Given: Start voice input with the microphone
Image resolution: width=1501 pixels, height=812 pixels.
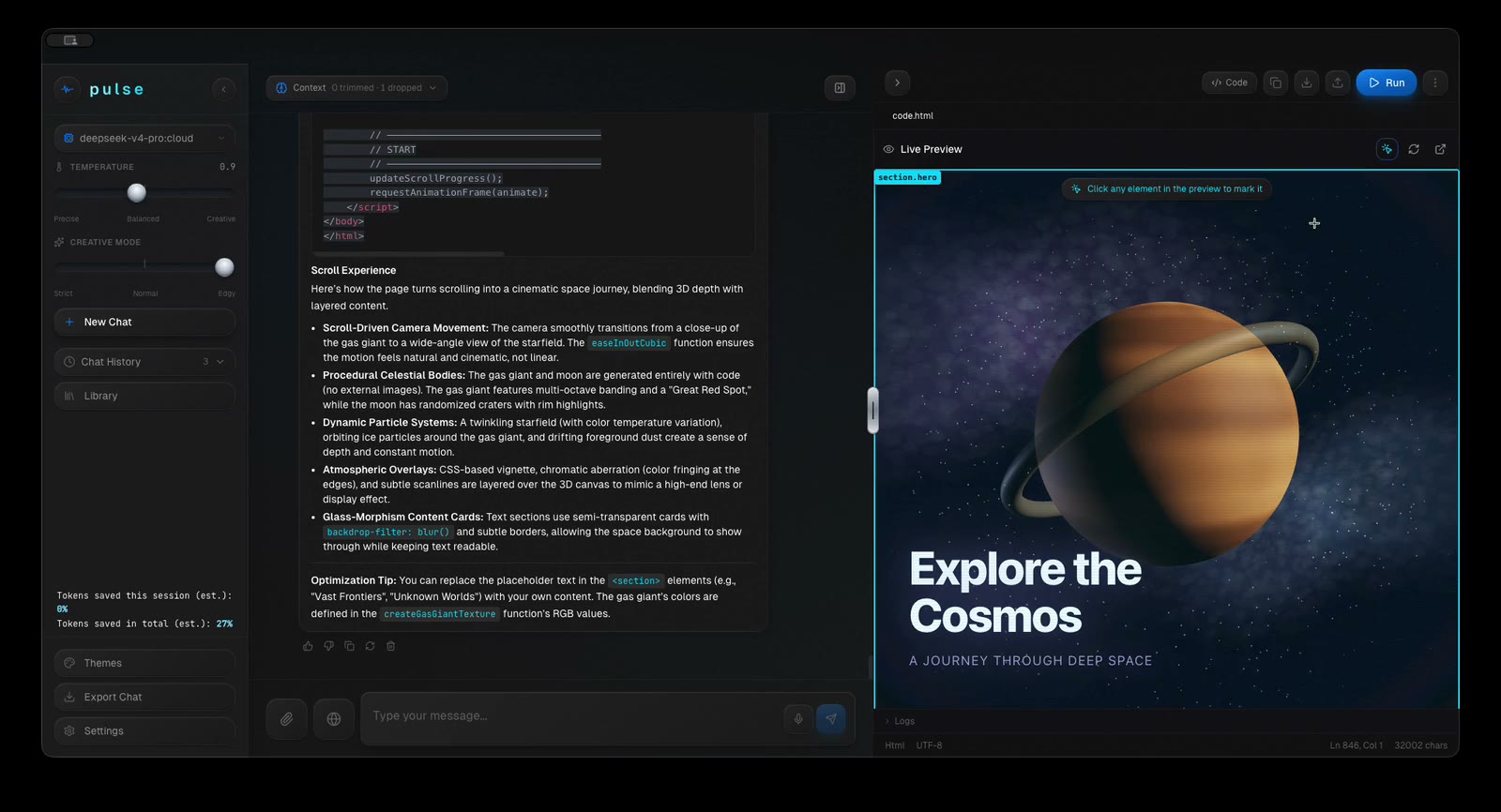Looking at the screenshot, I should [x=798, y=719].
